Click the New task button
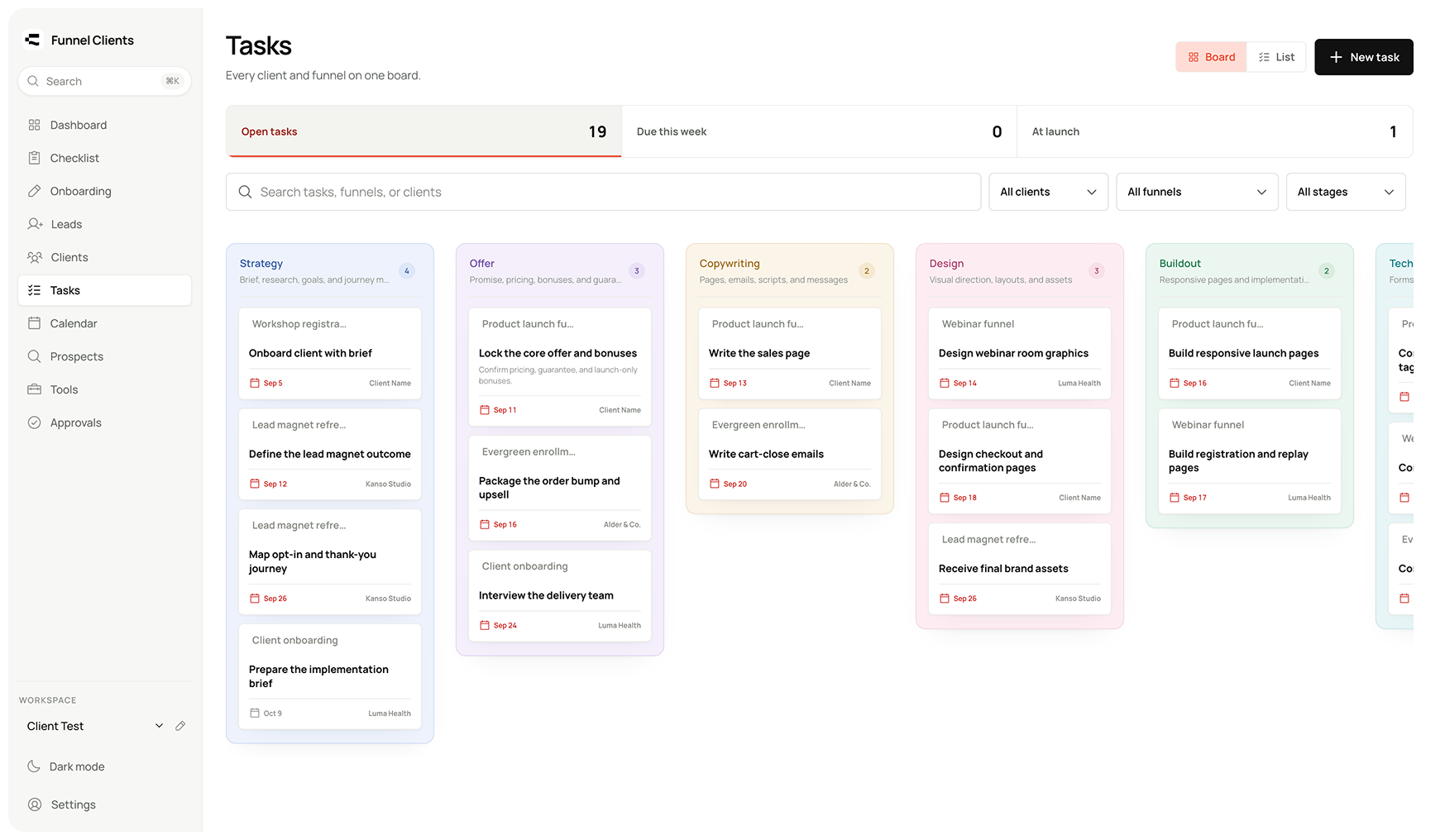Viewport: 1445px width, 840px height. pyautogui.click(x=1363, y=57)
